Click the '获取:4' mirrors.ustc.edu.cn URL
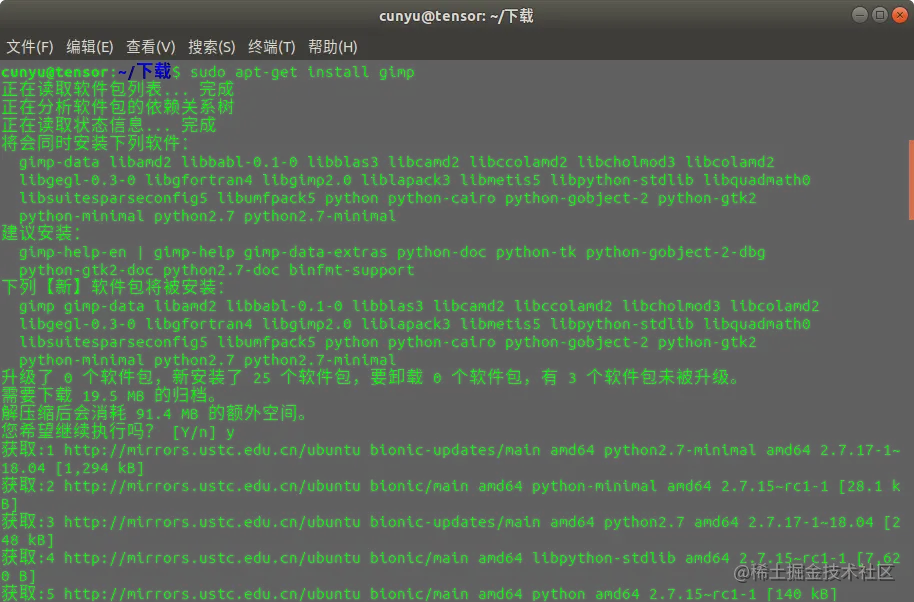 click(212, 558)
